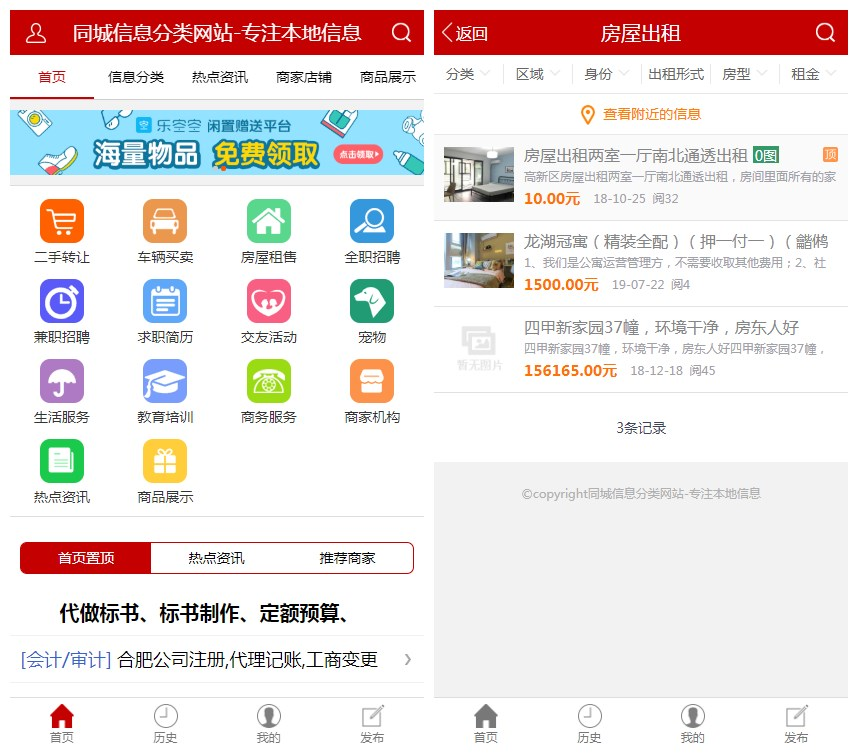The image size is (858, 756).
Task: Click copyright footer text
Action: (641, 493)
